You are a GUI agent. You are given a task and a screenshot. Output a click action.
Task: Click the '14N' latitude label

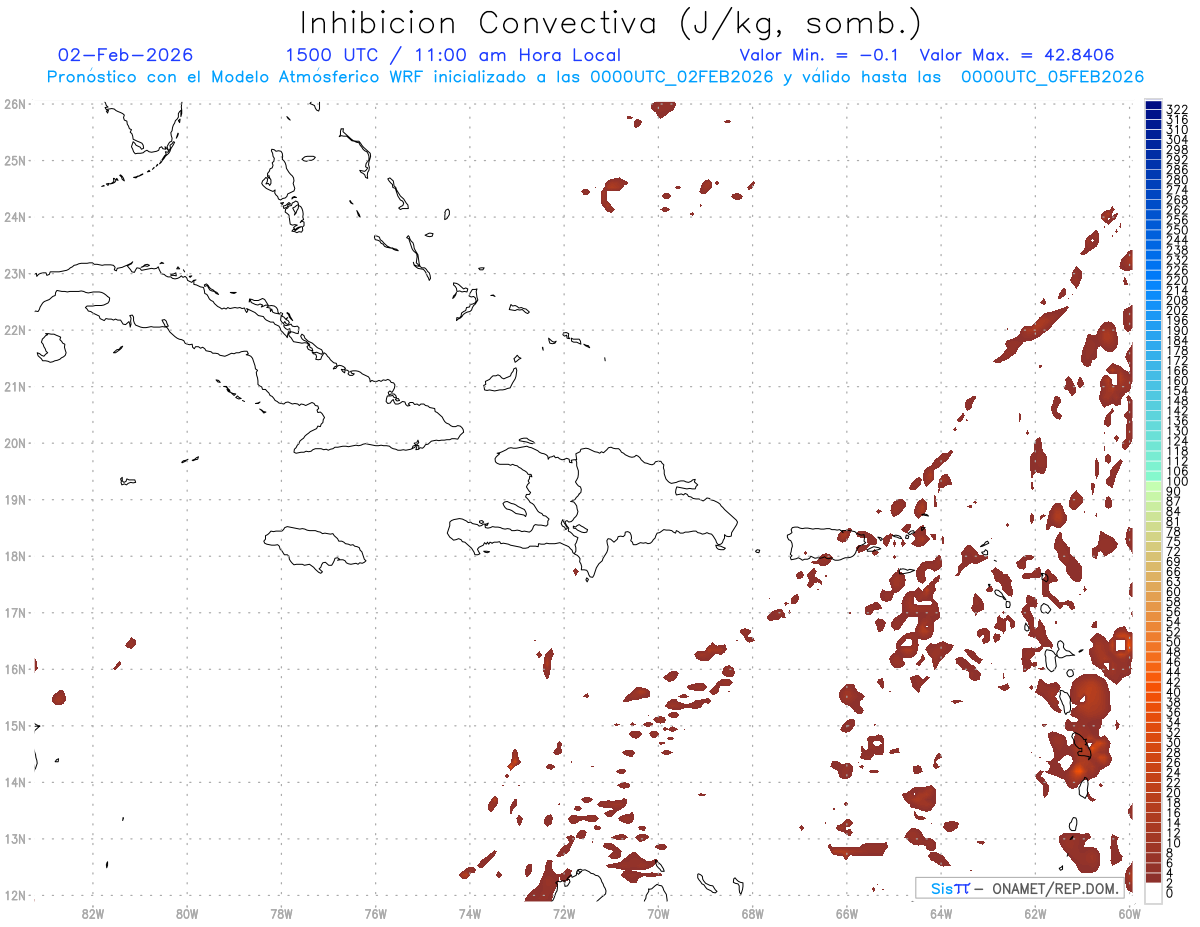[x=15, y=782]
